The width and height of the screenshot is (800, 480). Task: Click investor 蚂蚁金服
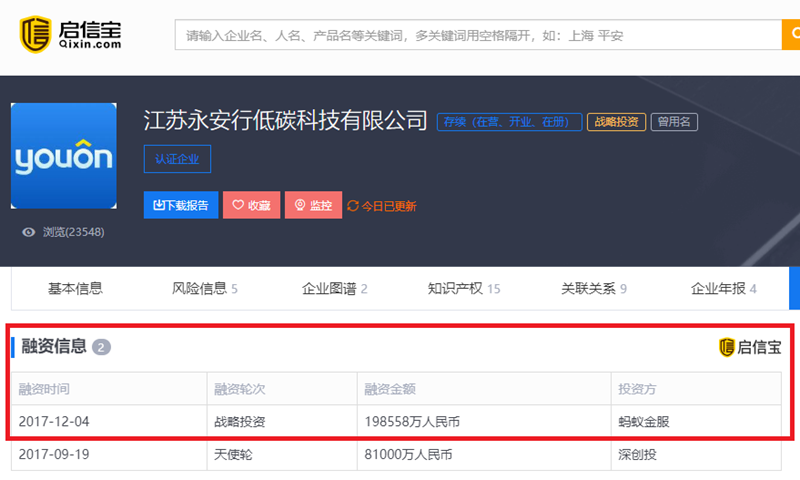pyautogui.click(x=643, y=422)
